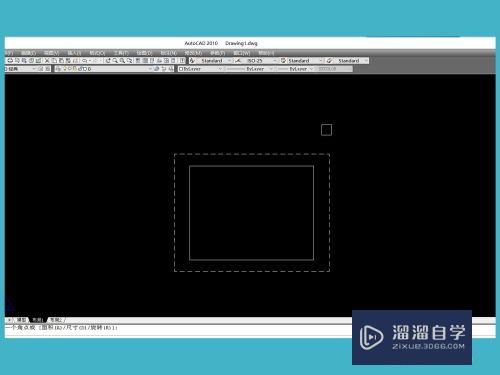The image size is (500, 375).
Task: Expand the ISO-25 dimension style dropdown
Action: click(x=275, y=61)
